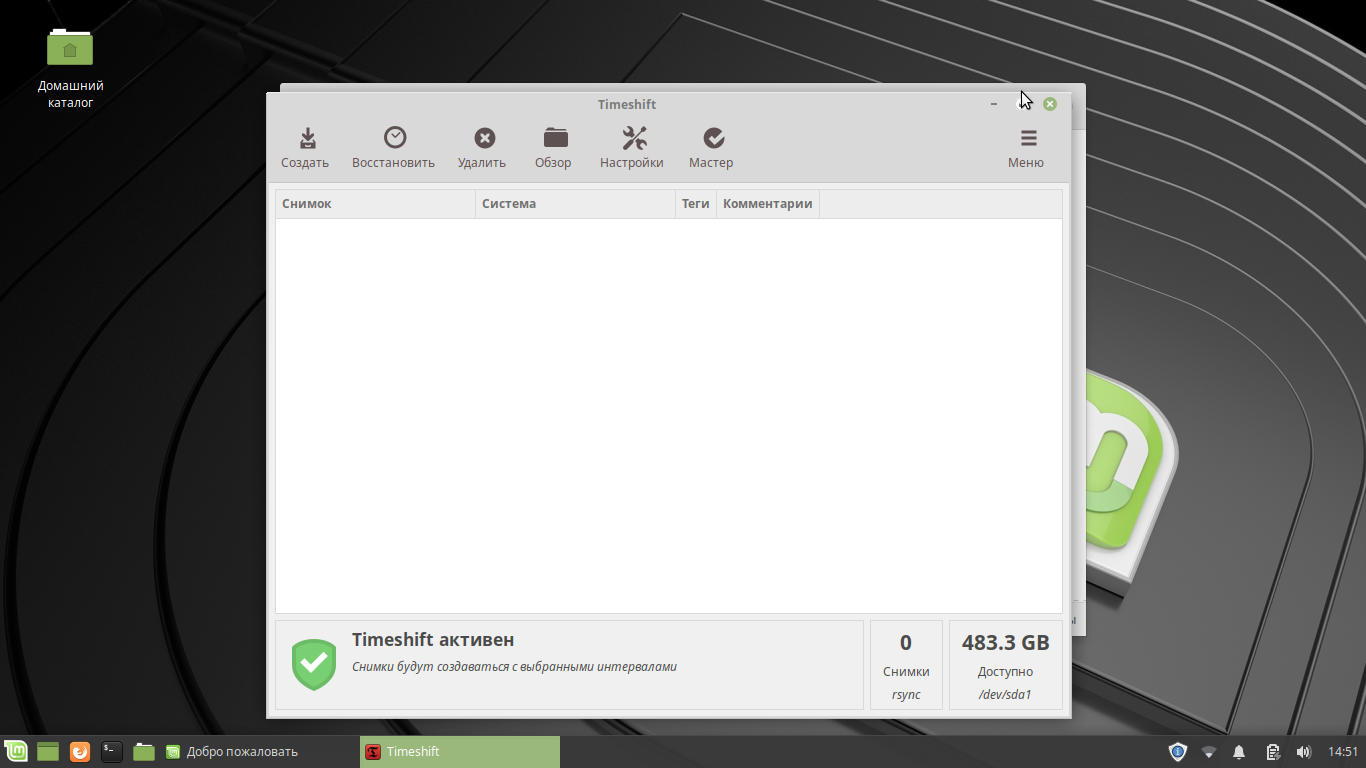
Task: Minimize the Timeshift window
Action: pyautogui.click(x=994, y=104)
